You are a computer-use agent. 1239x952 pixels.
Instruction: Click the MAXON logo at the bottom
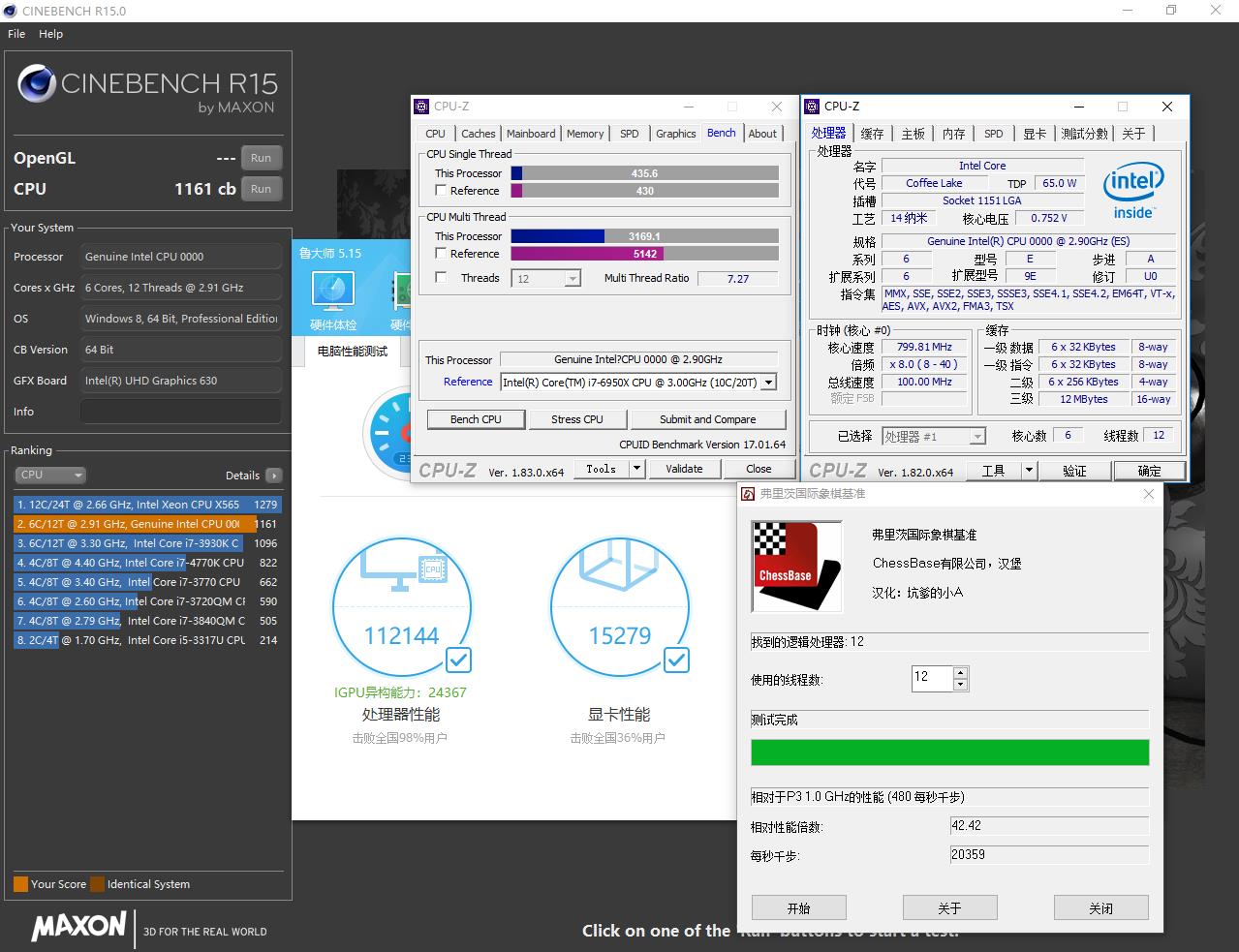78,926
